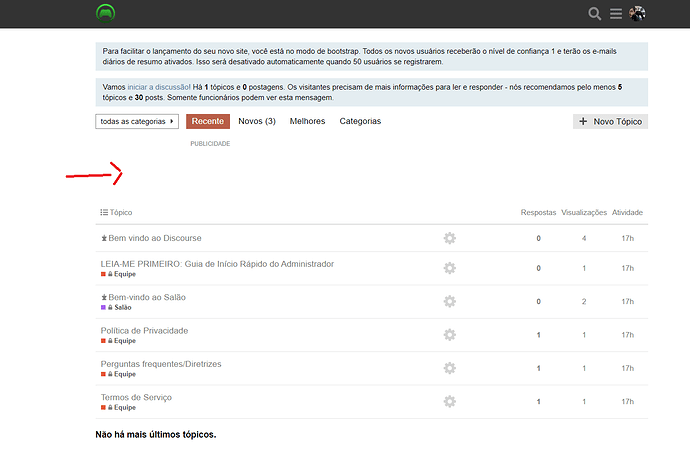
Task: Click views count 2 on Bem-vindo ao Salão row
Action: (x=584, y=302)
